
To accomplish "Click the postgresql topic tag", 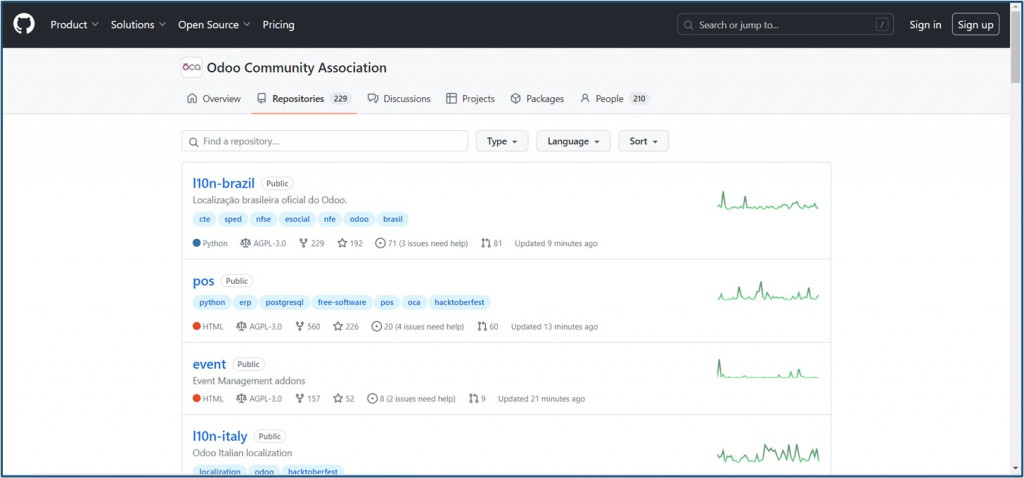I will [x=284, y=302].
